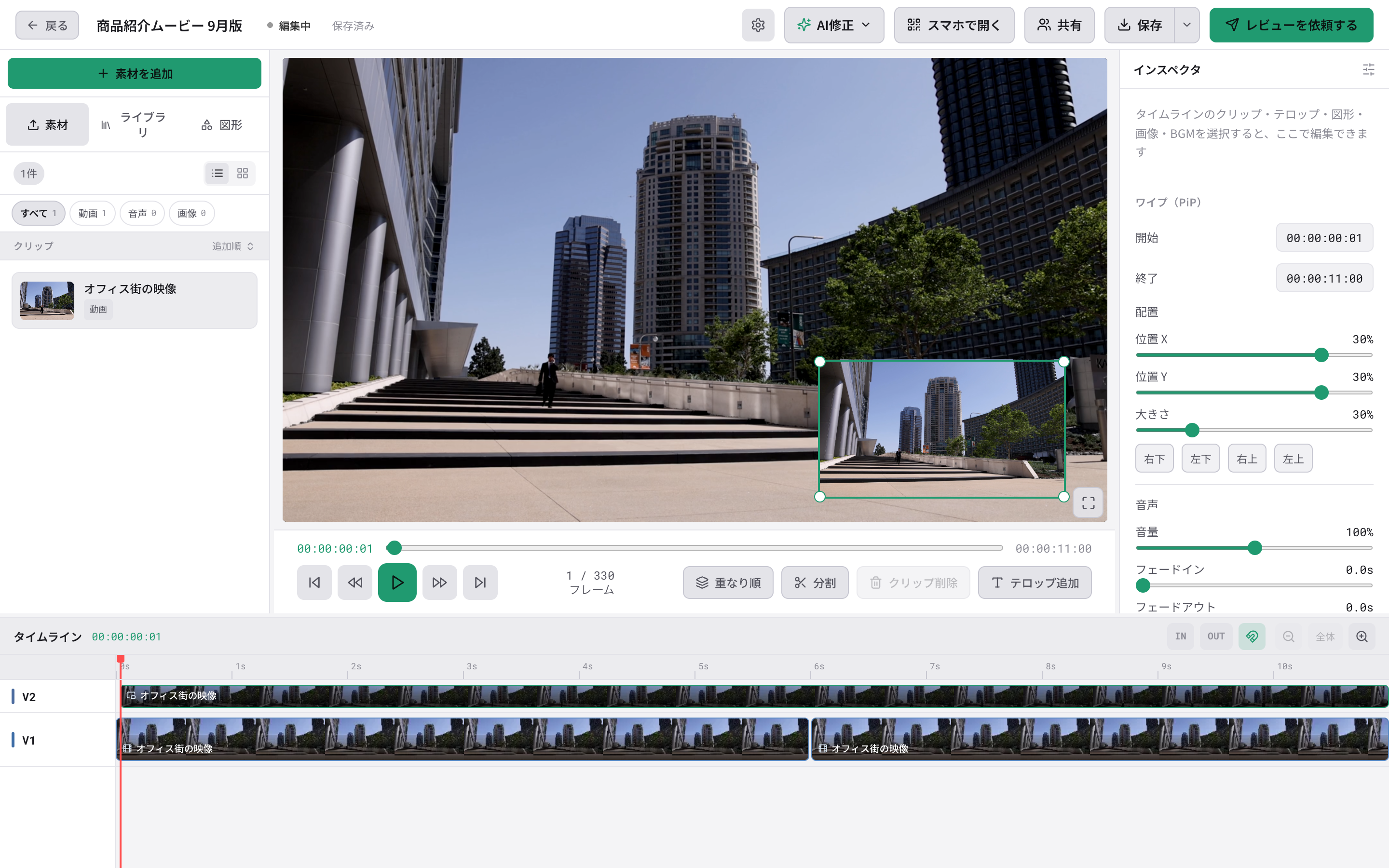1389x868 pixels.
Task: Open スマホで開く QR option
Action: (x=954, y=25)
